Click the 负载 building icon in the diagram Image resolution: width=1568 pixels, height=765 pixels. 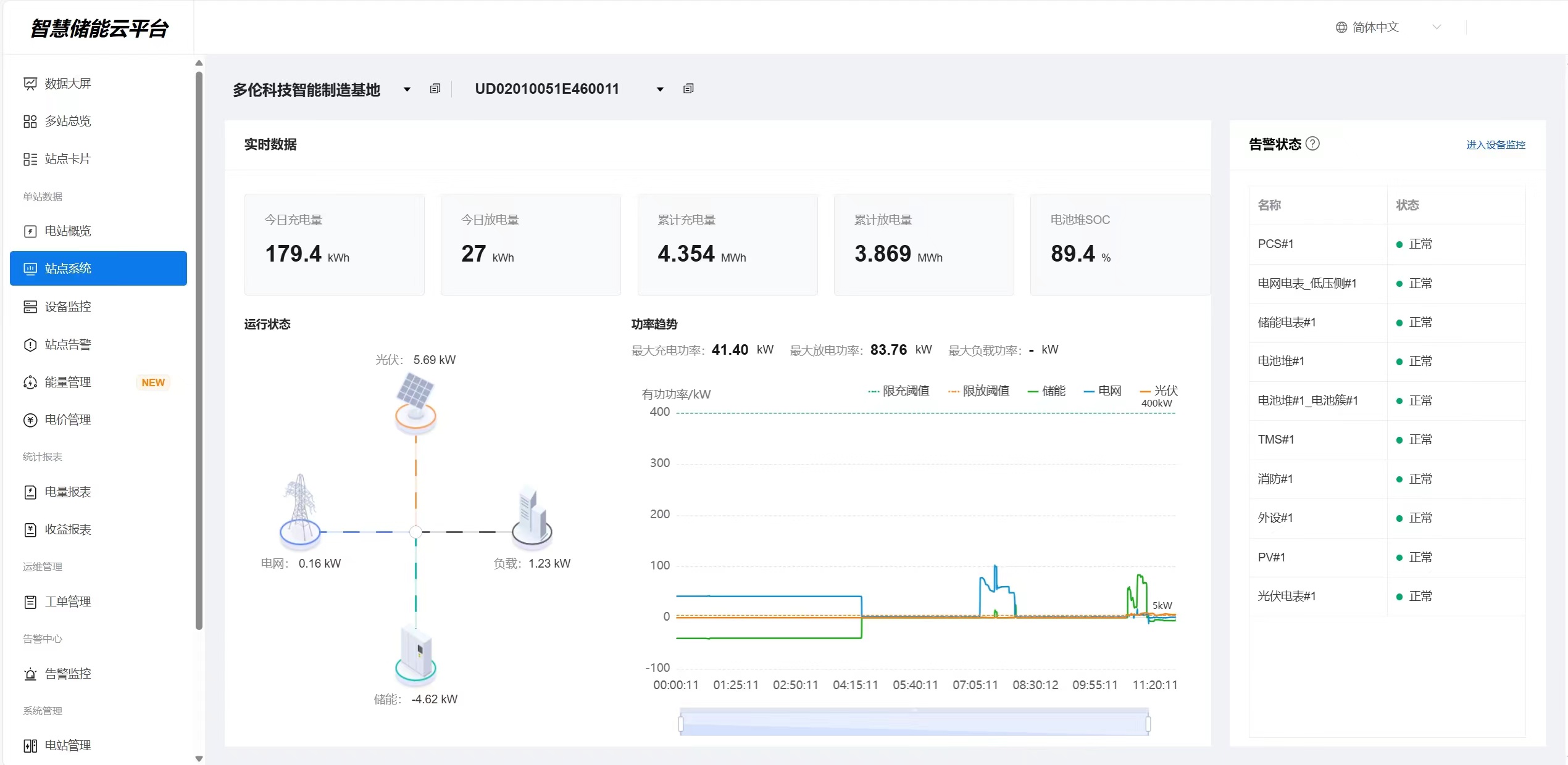tap(532, 517)
